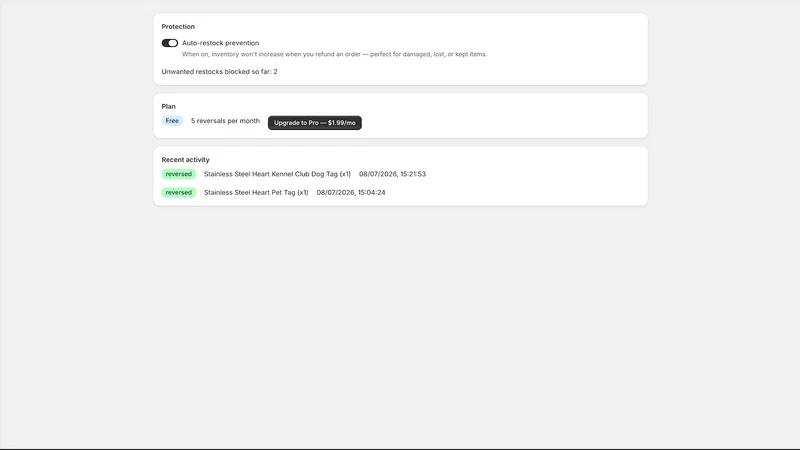Click 'Unwanted restocks blocked so far: 2' text
800x450 pixels.
(x=219, y=71)
